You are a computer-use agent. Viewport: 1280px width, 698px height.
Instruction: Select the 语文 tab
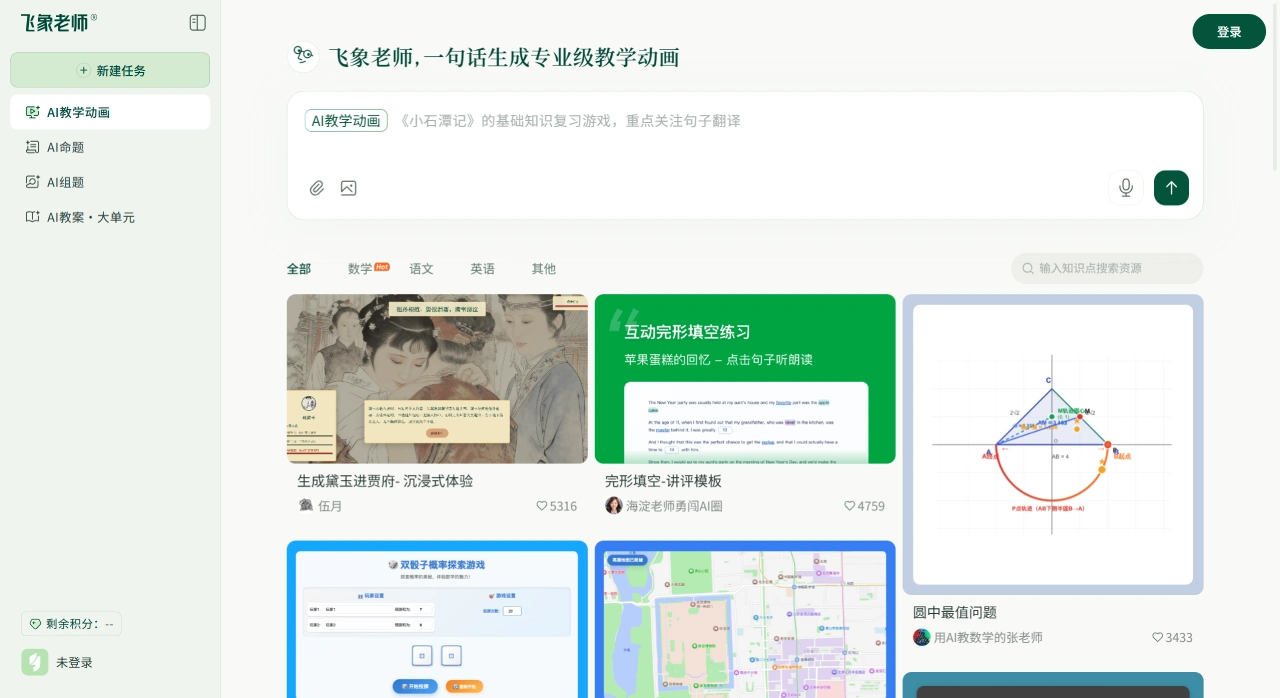(x=421, y=268)
